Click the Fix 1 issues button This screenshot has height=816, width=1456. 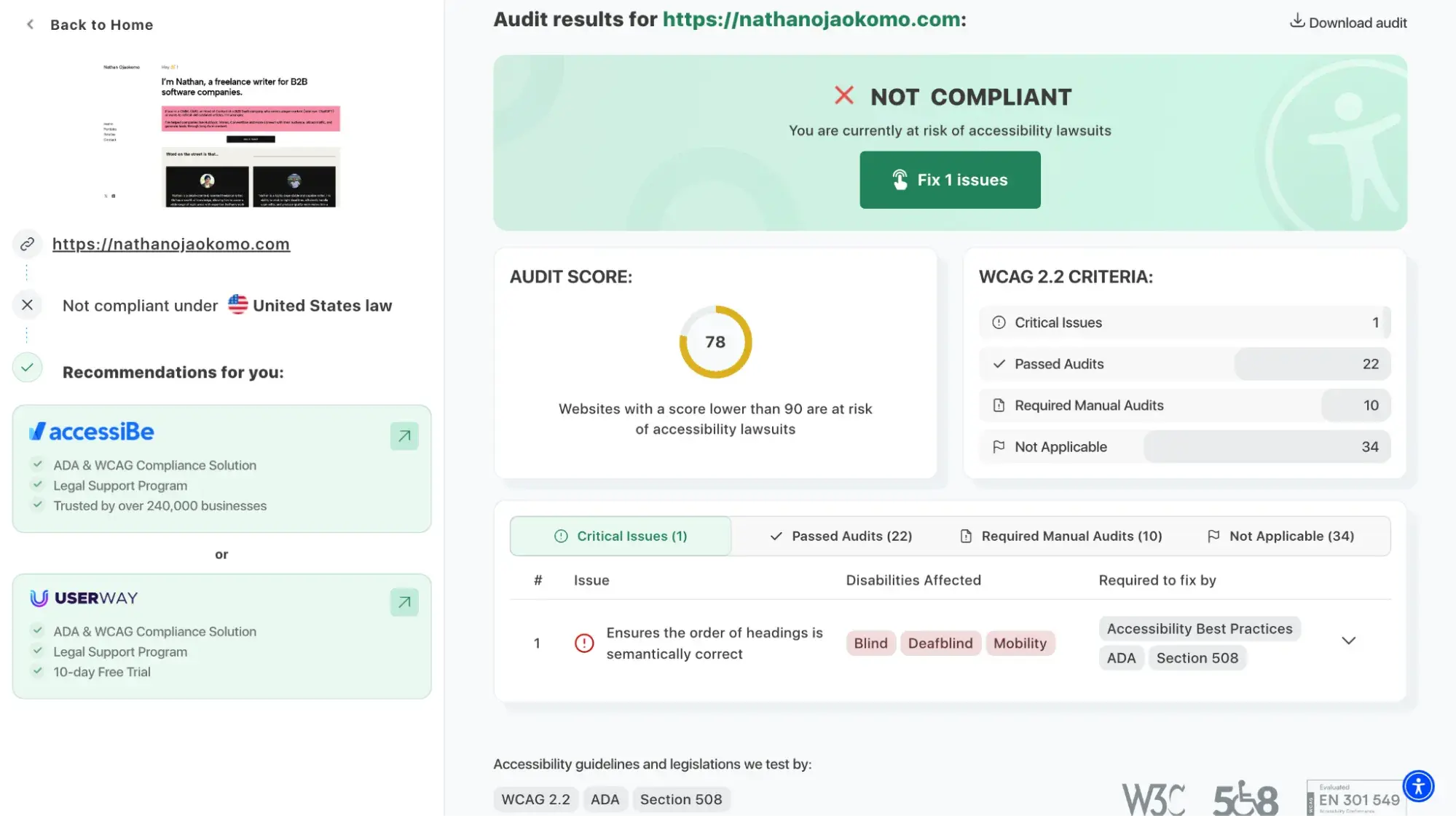point(950,180)
